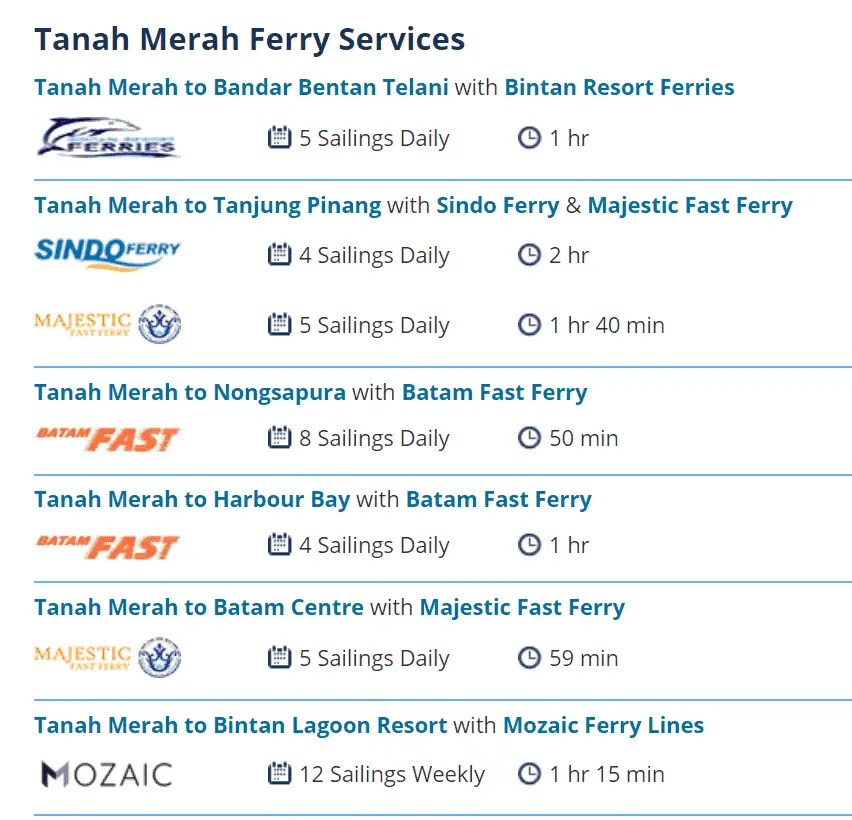
Task: Open the Bintan Resort Ferries operator link
Action: click(619, 87)
